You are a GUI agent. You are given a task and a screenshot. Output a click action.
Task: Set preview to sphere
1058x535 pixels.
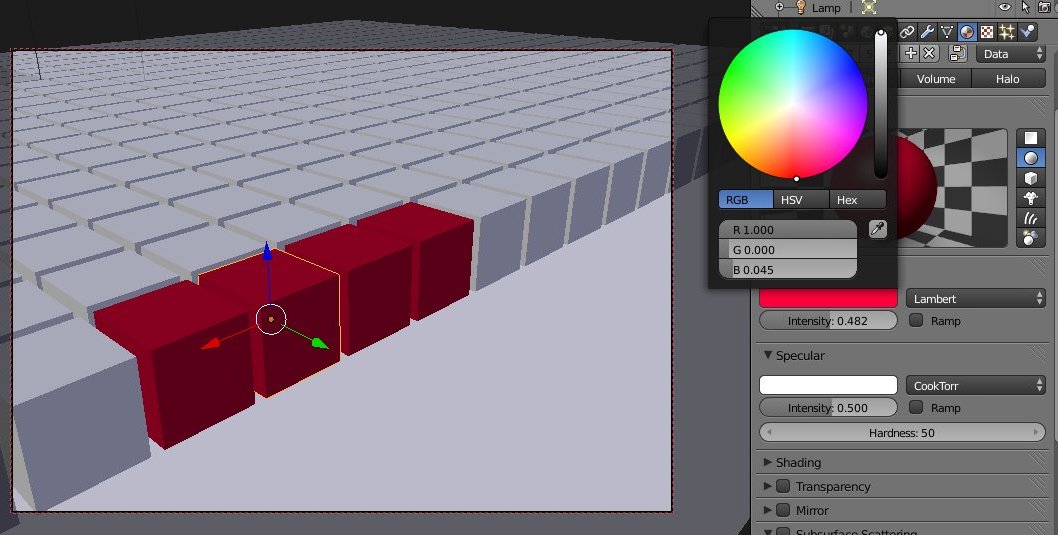tap(1030, 158)
